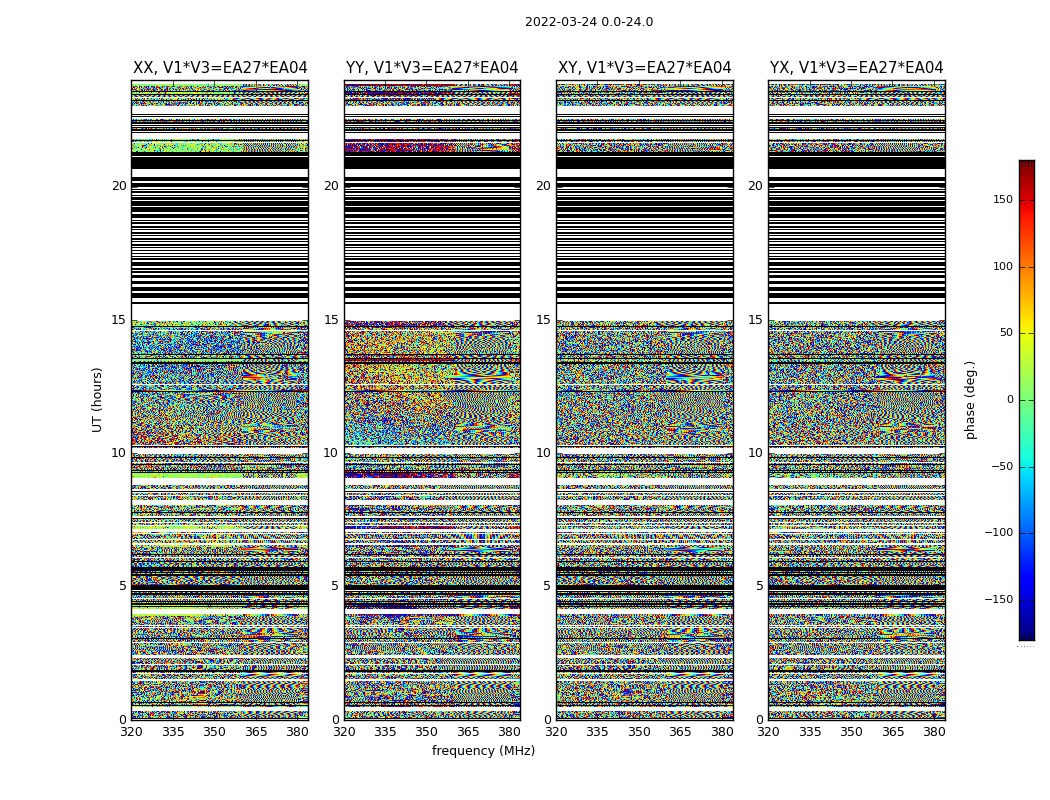1050x800 pixels.
Task: Click the 5 hour tick of the XX panel
Action: 123,586
